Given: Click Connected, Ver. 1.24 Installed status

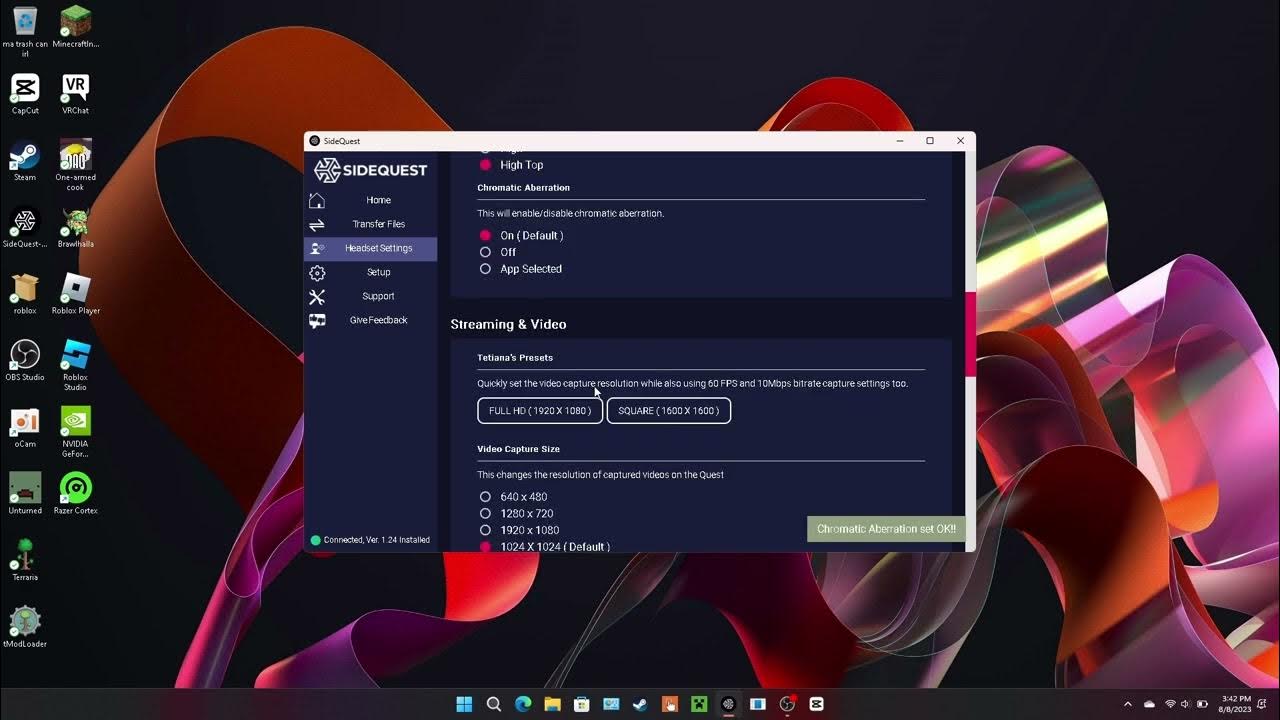Looking at the screenshot, I should tap(376, 540).
